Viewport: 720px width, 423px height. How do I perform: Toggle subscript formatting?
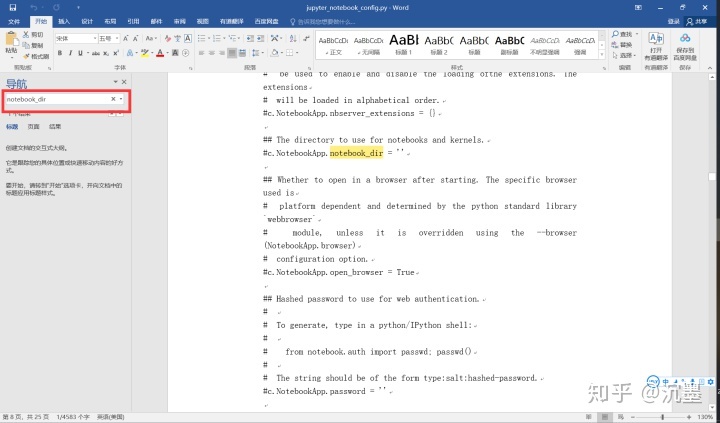[106, 53]
